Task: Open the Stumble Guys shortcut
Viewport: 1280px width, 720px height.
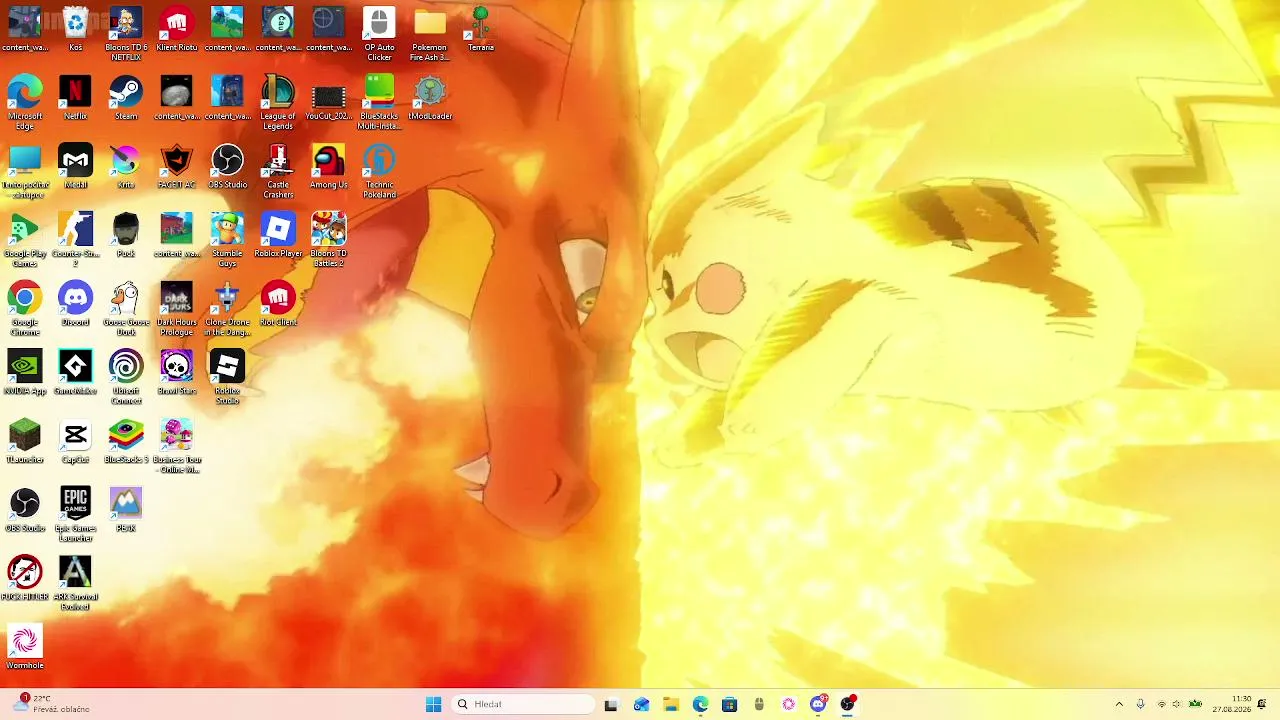Action: click(x=227, y=240)
